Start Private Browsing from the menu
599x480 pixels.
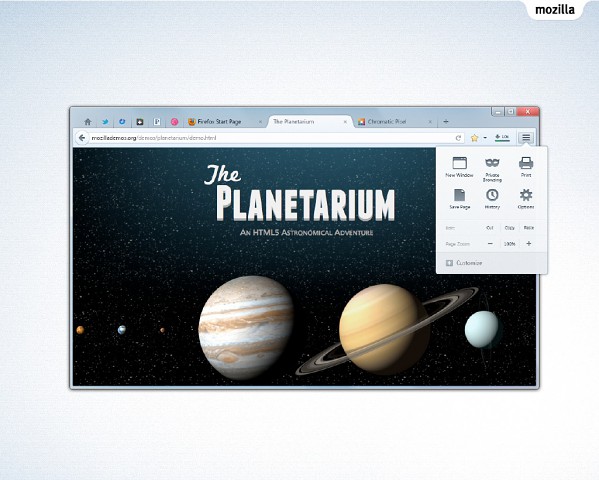coord(492,169)
